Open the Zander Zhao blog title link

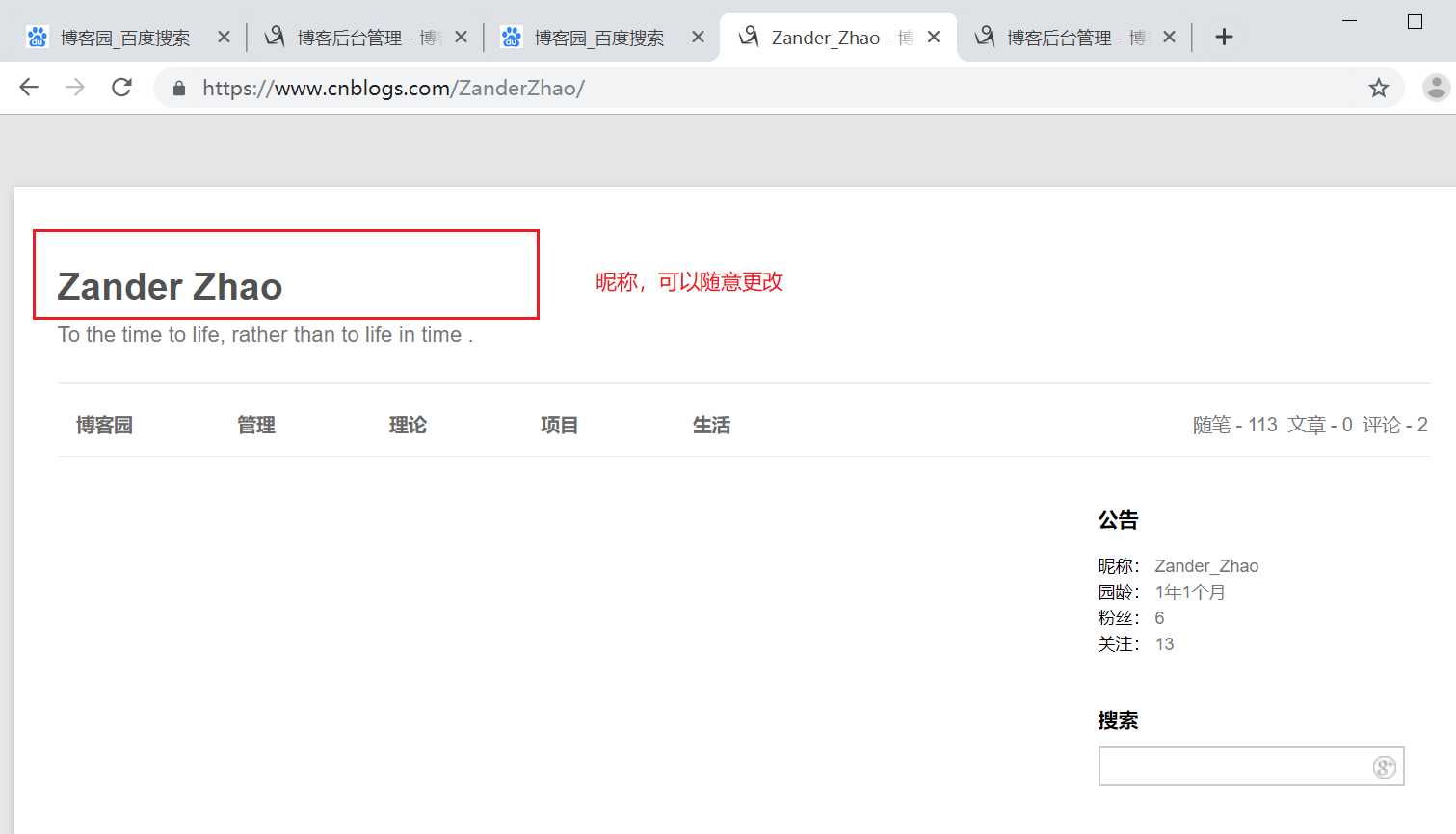coord(170,287)
